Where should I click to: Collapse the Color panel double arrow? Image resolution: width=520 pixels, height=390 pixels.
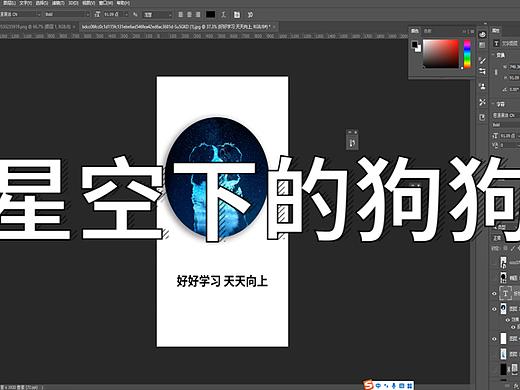point(464,31)
